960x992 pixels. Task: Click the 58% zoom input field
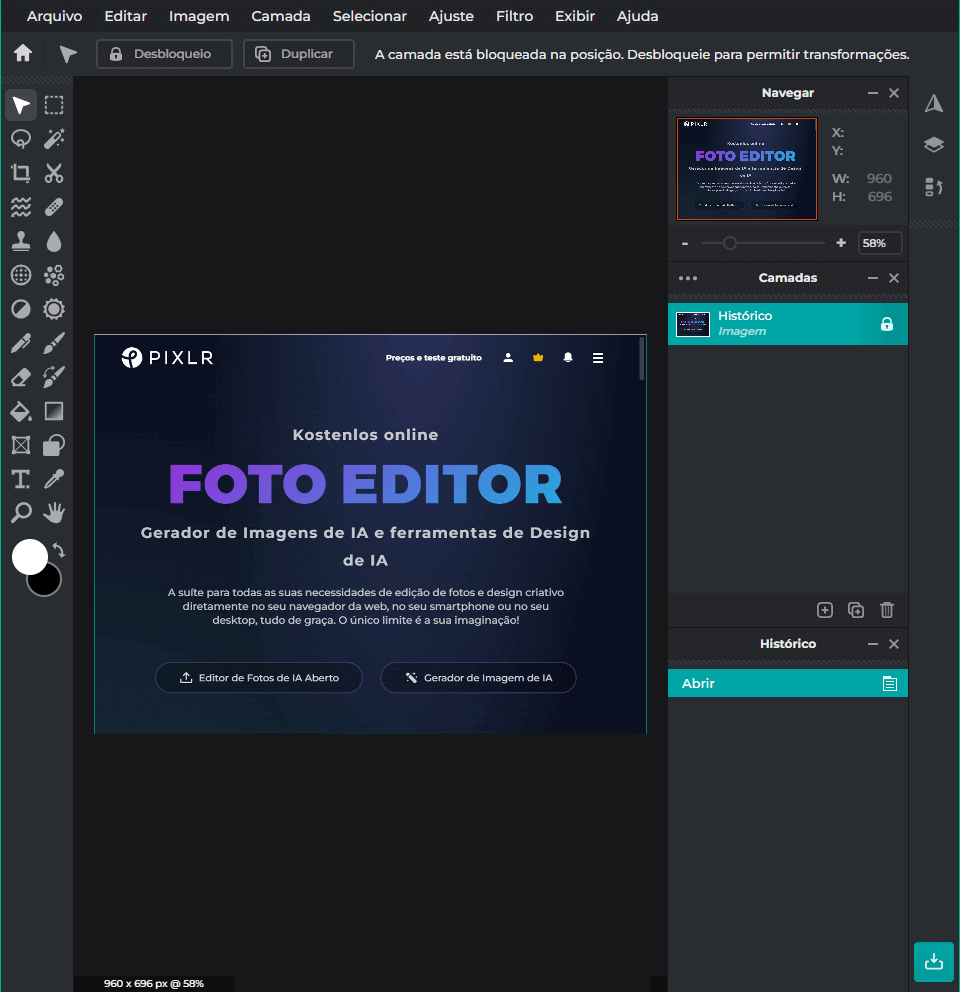[x=880, y=243]
